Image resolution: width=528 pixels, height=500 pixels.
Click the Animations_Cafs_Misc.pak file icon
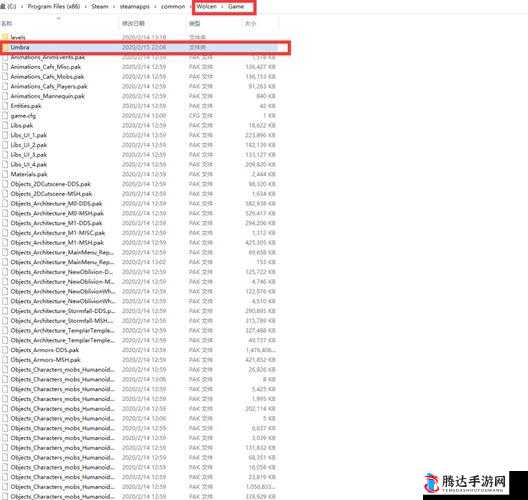coord(5,67)
